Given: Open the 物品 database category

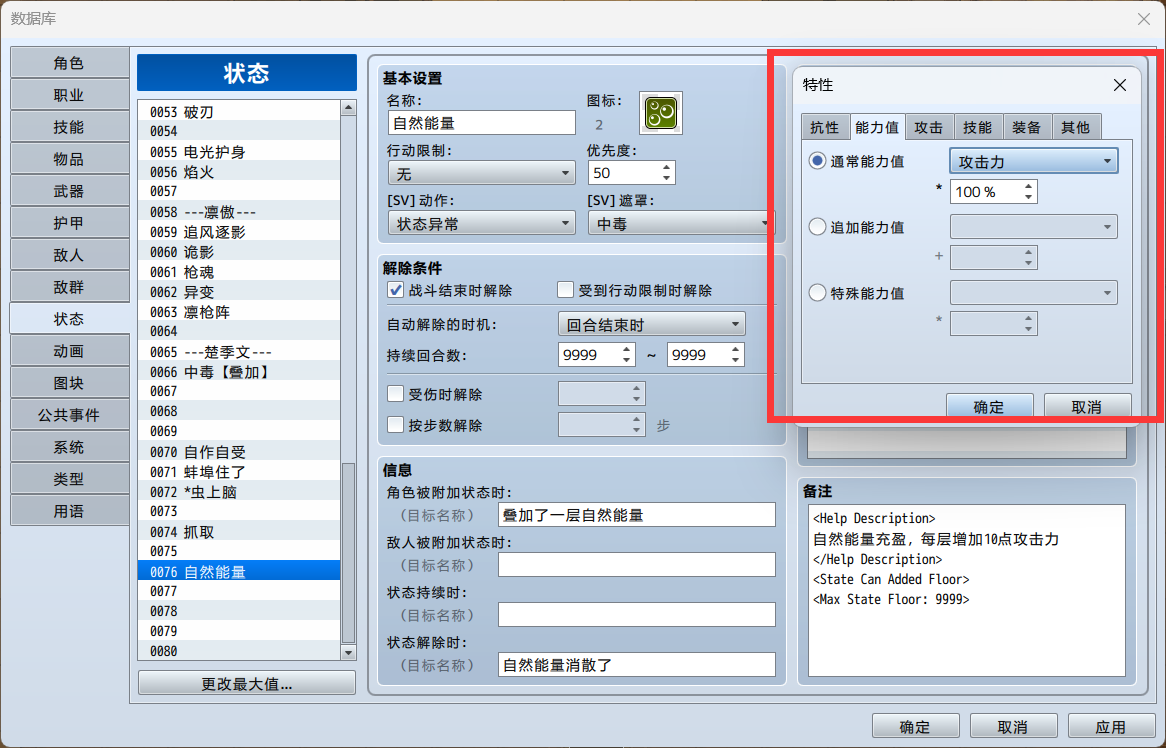Looking at the screenshot, I should (x=69, y=159).
